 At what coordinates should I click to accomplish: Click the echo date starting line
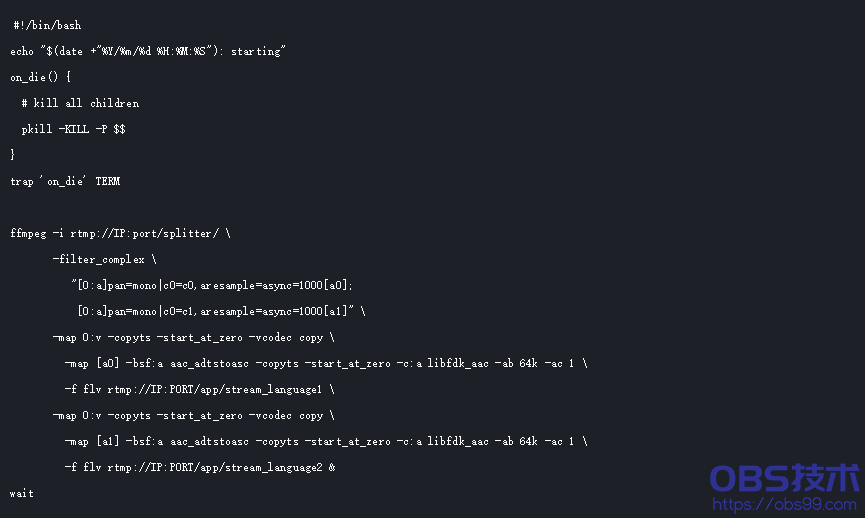point(148,51)
